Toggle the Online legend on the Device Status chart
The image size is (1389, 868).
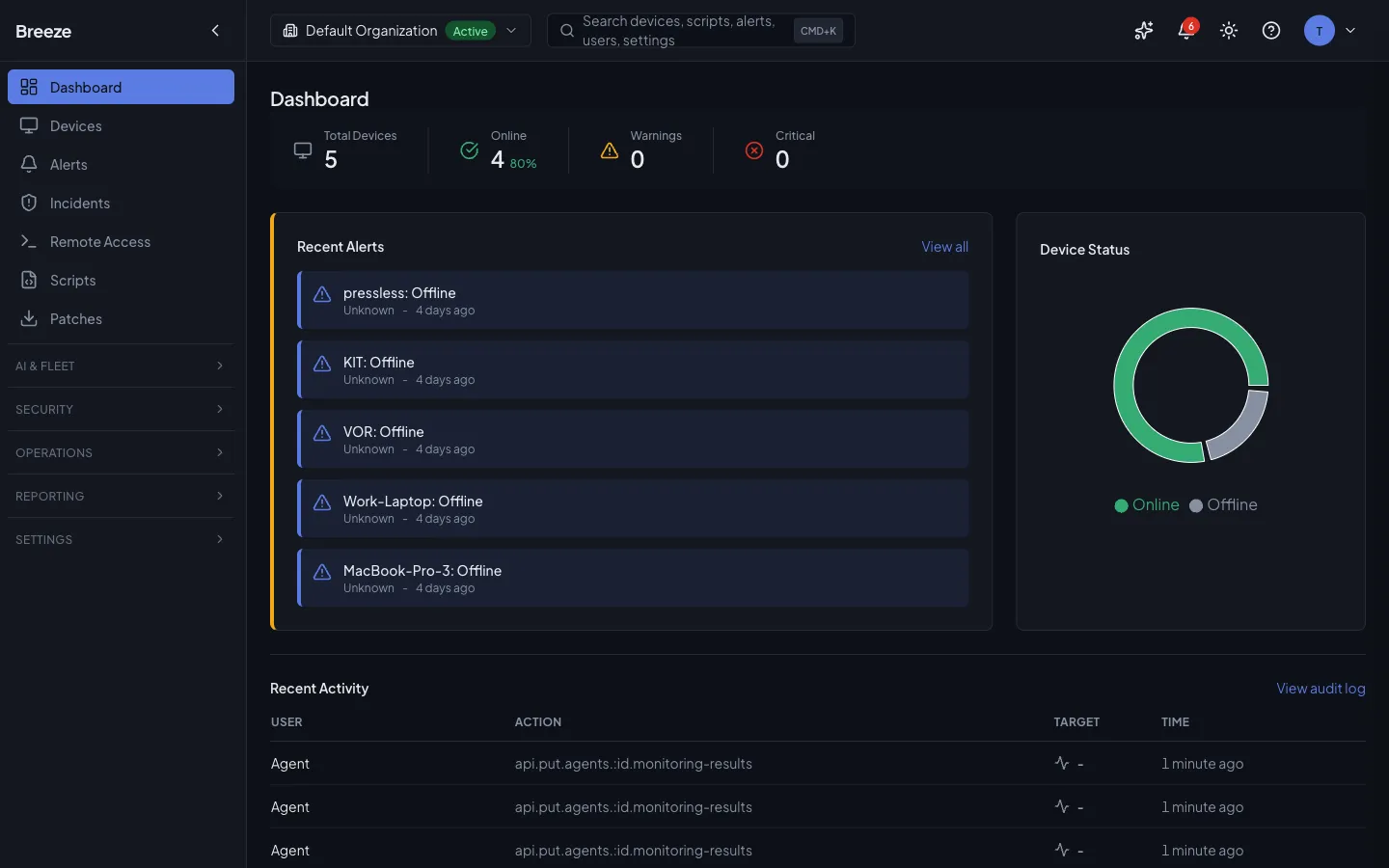pyautogui.click(x=1147, y=504)
